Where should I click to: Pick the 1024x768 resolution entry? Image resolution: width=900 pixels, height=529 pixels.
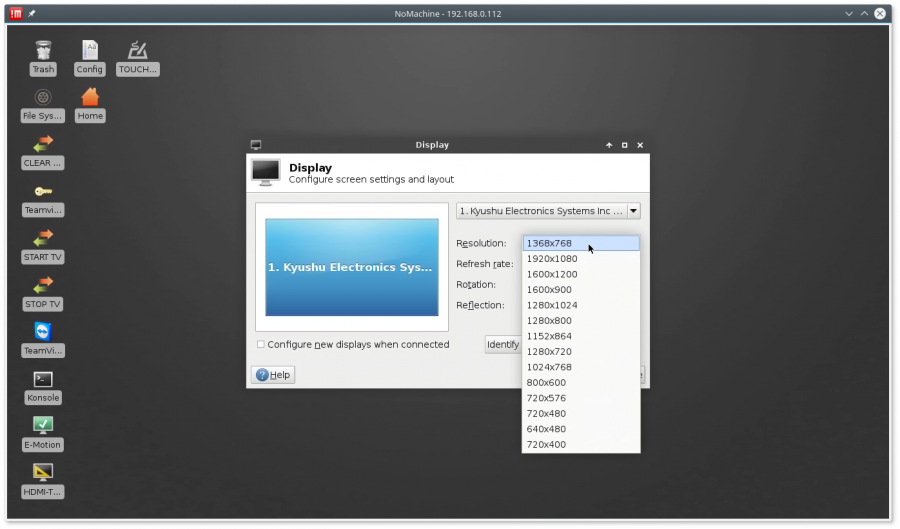549,367
